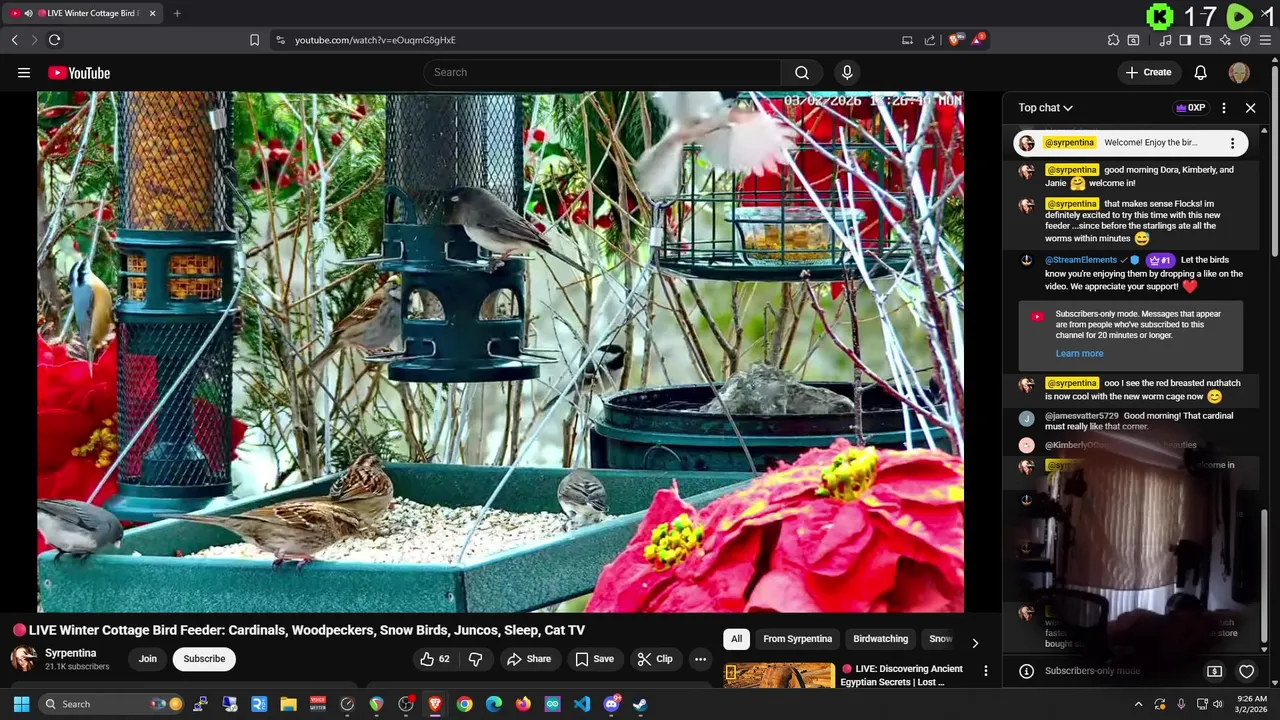Go back in browser history
The width and height of the screenshot is (1280, 720).
coord(14,40)
